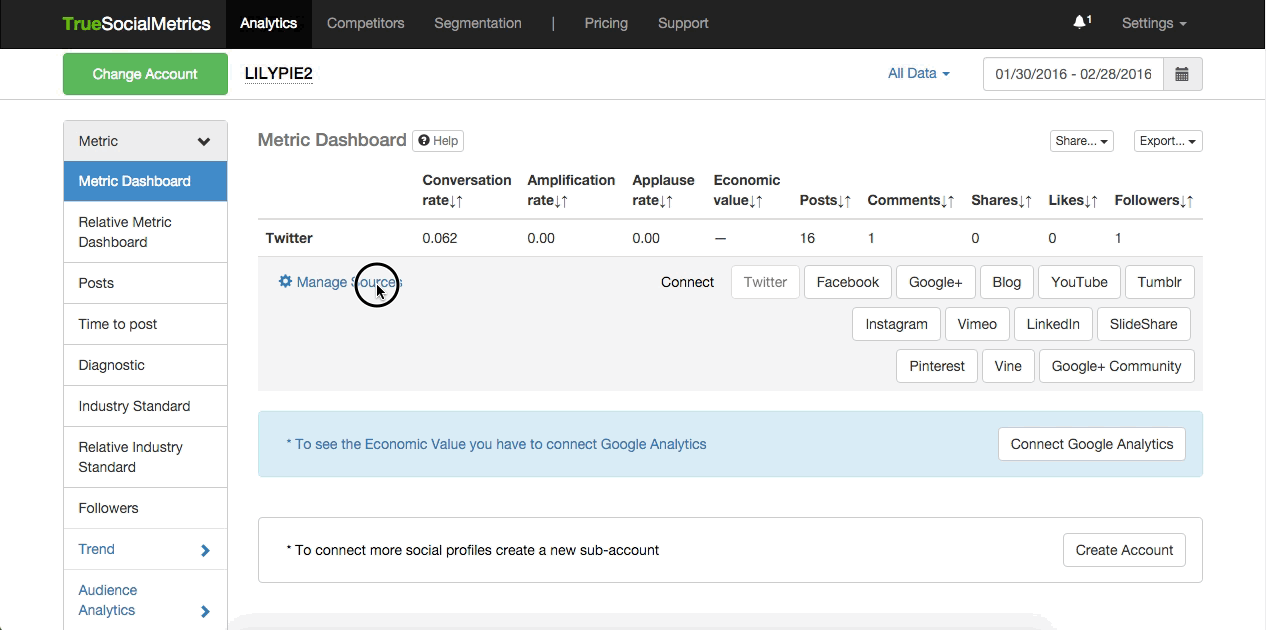Switch to the Competitors tab
Viewport: 1266px width, 630px height.
tap(365, 23)
